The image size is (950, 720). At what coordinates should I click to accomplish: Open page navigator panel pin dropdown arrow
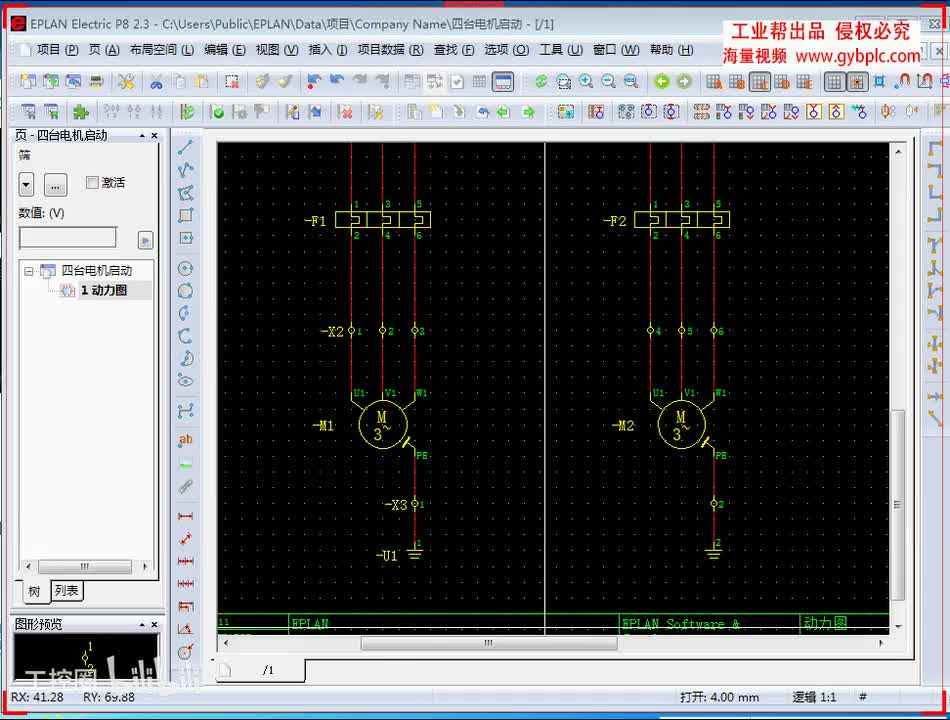142,136
